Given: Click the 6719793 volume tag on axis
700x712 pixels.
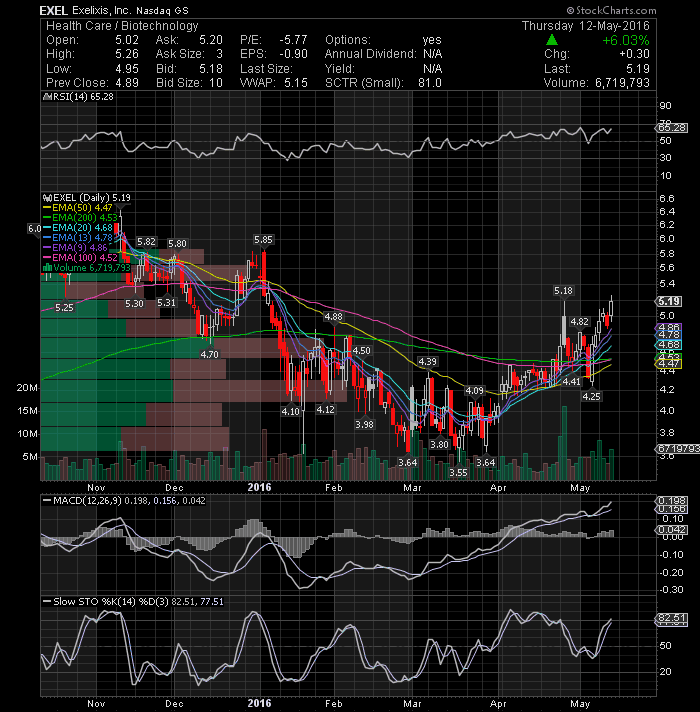Looking at the screenshot, I should (678, 449).
